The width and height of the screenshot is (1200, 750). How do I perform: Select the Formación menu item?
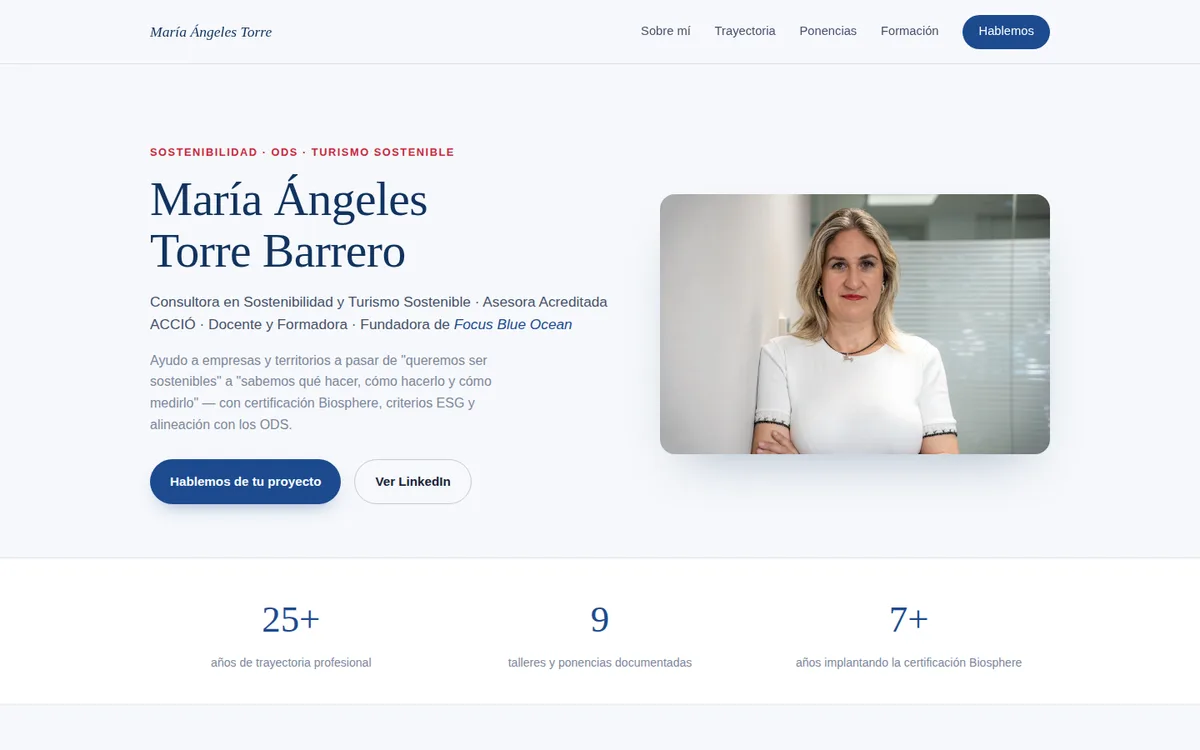[x=910, y=31]
